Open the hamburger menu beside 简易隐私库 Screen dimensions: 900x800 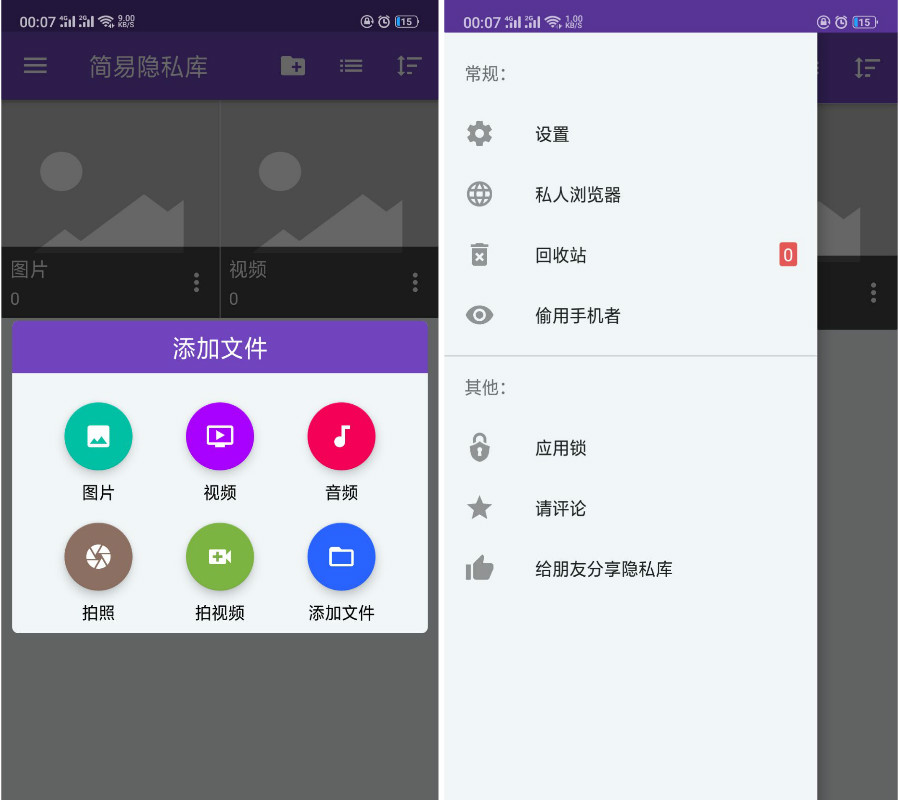(35, 65)
